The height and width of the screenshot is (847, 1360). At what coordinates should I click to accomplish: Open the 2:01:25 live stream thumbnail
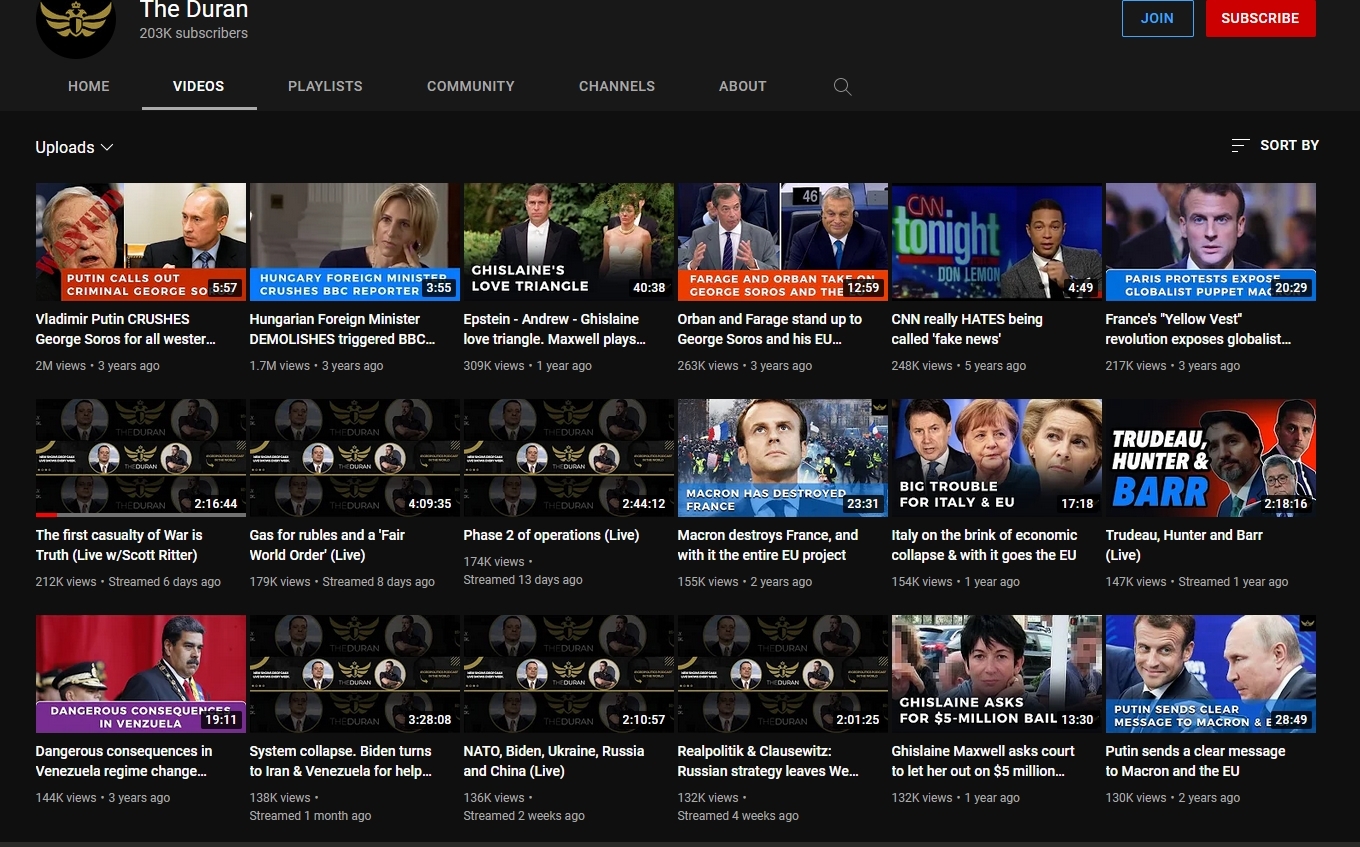[783, 674]
